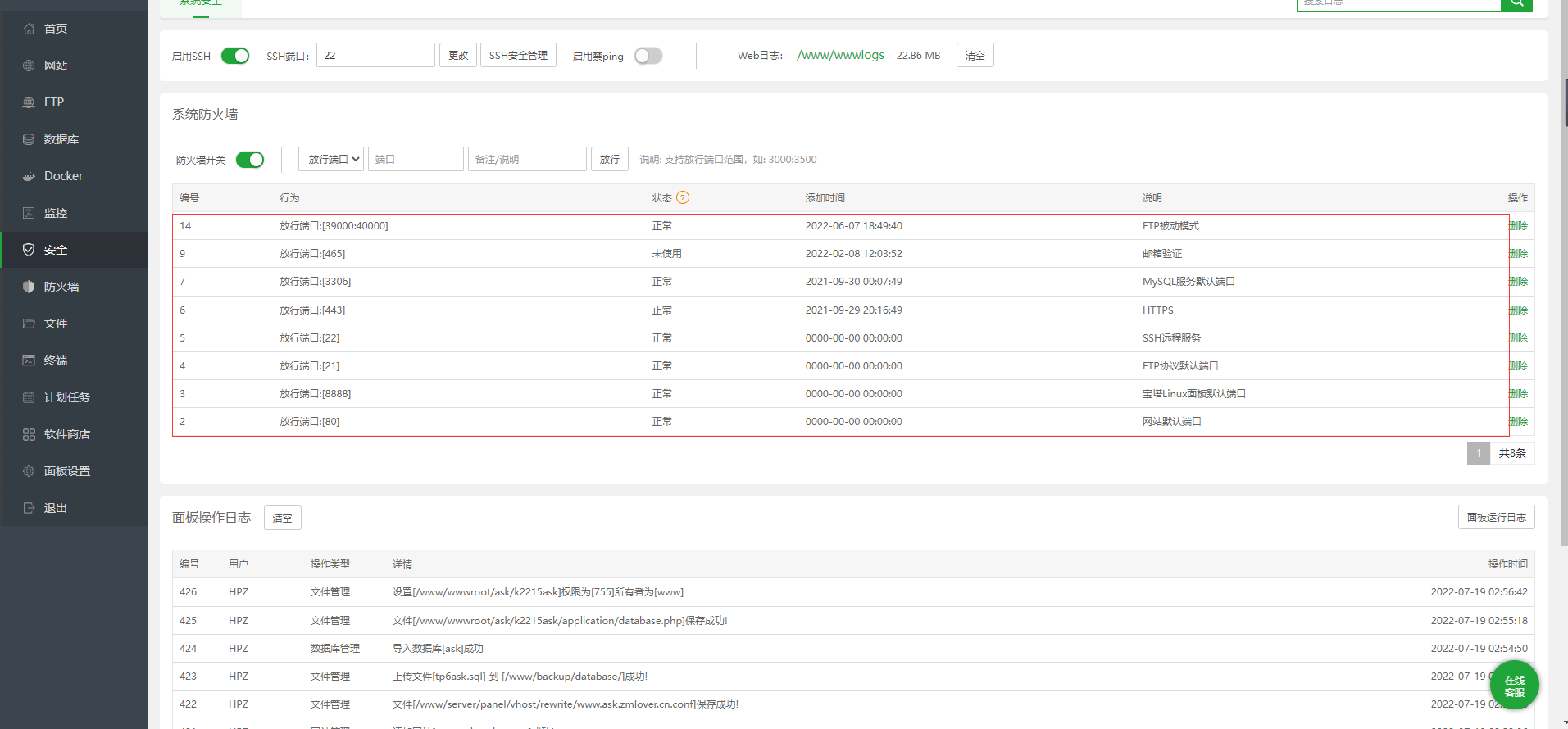Viewport: 1568px width, 729px height.
Task: Delete port 8888 rule
Action: click(x=1518, y=394)
